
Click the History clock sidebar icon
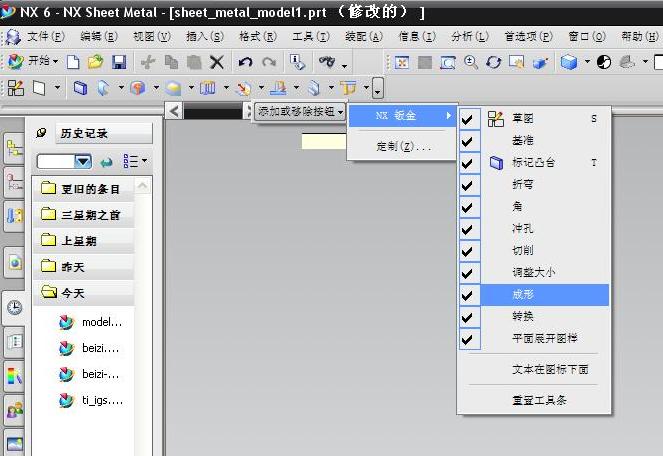coord(14,308)
